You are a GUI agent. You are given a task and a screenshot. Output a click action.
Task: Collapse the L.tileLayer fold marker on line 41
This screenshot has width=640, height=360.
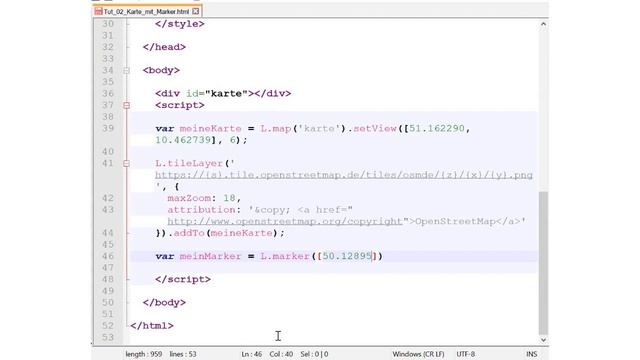coord(127,164)
